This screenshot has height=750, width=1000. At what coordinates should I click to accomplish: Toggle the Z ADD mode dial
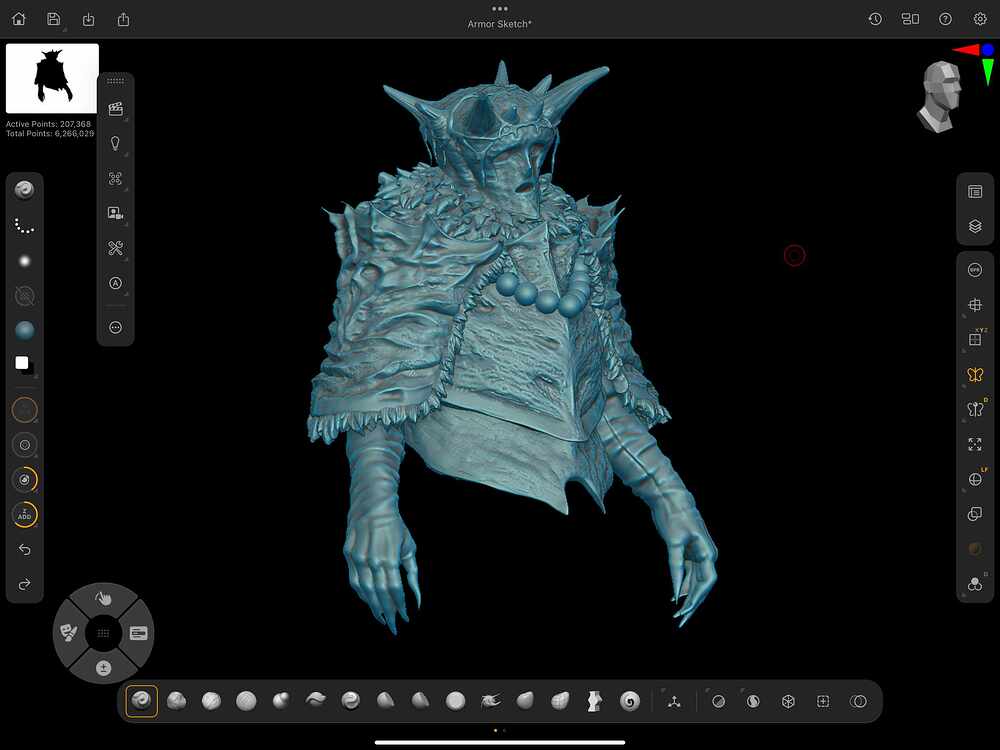24,515
